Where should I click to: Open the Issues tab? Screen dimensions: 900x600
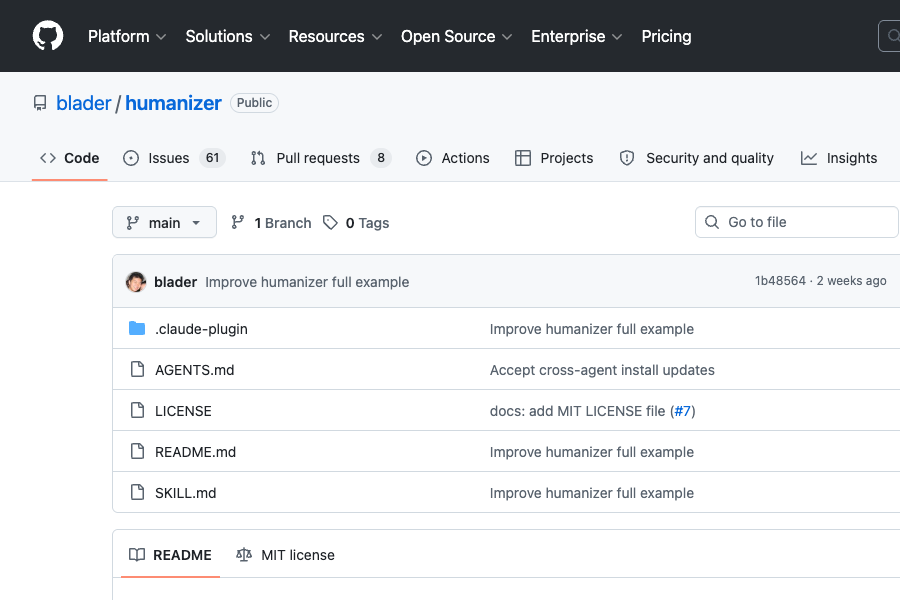pyautogui.click(x=174, y=158)
